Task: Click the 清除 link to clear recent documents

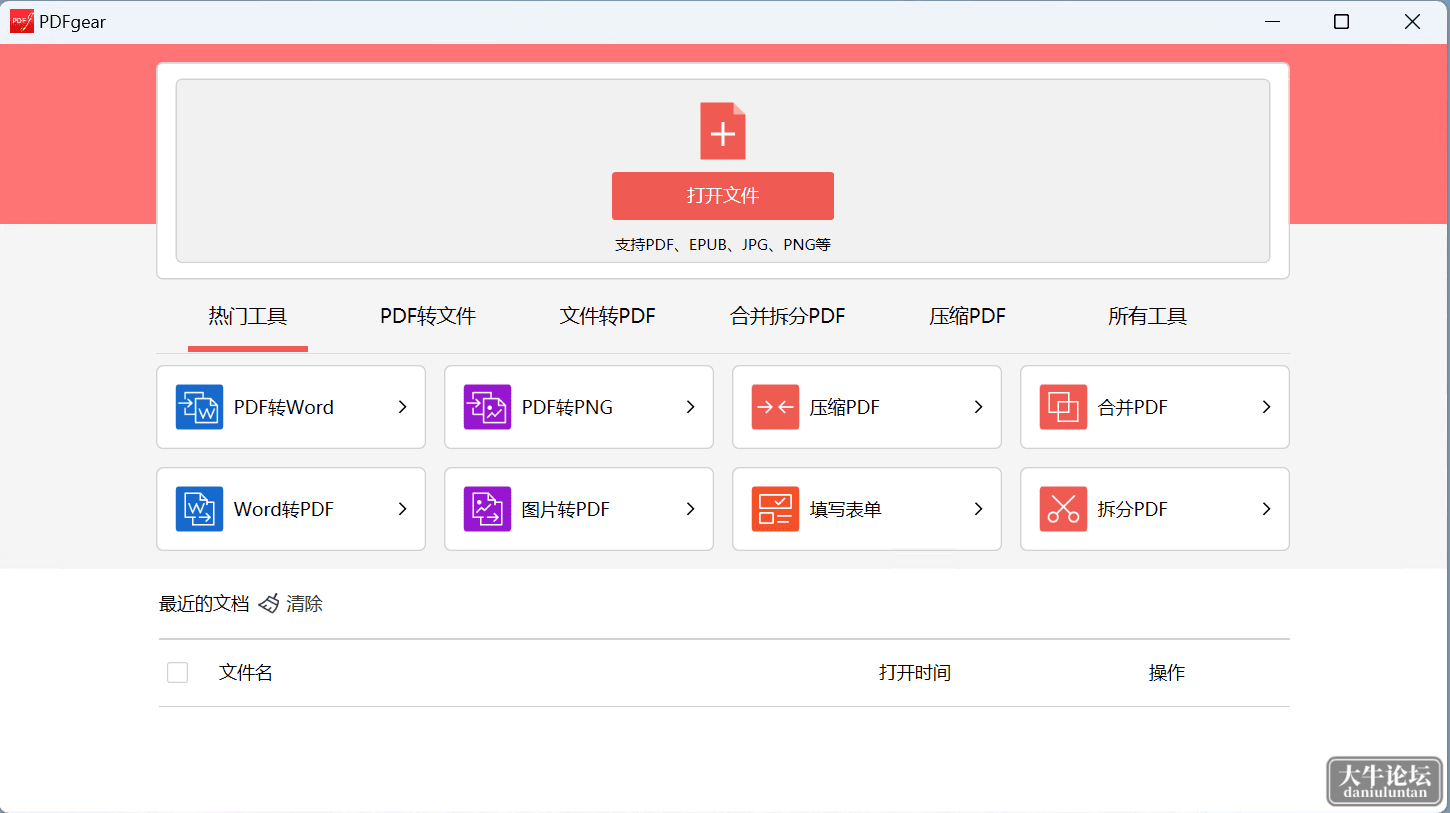Action: [305, 604]
